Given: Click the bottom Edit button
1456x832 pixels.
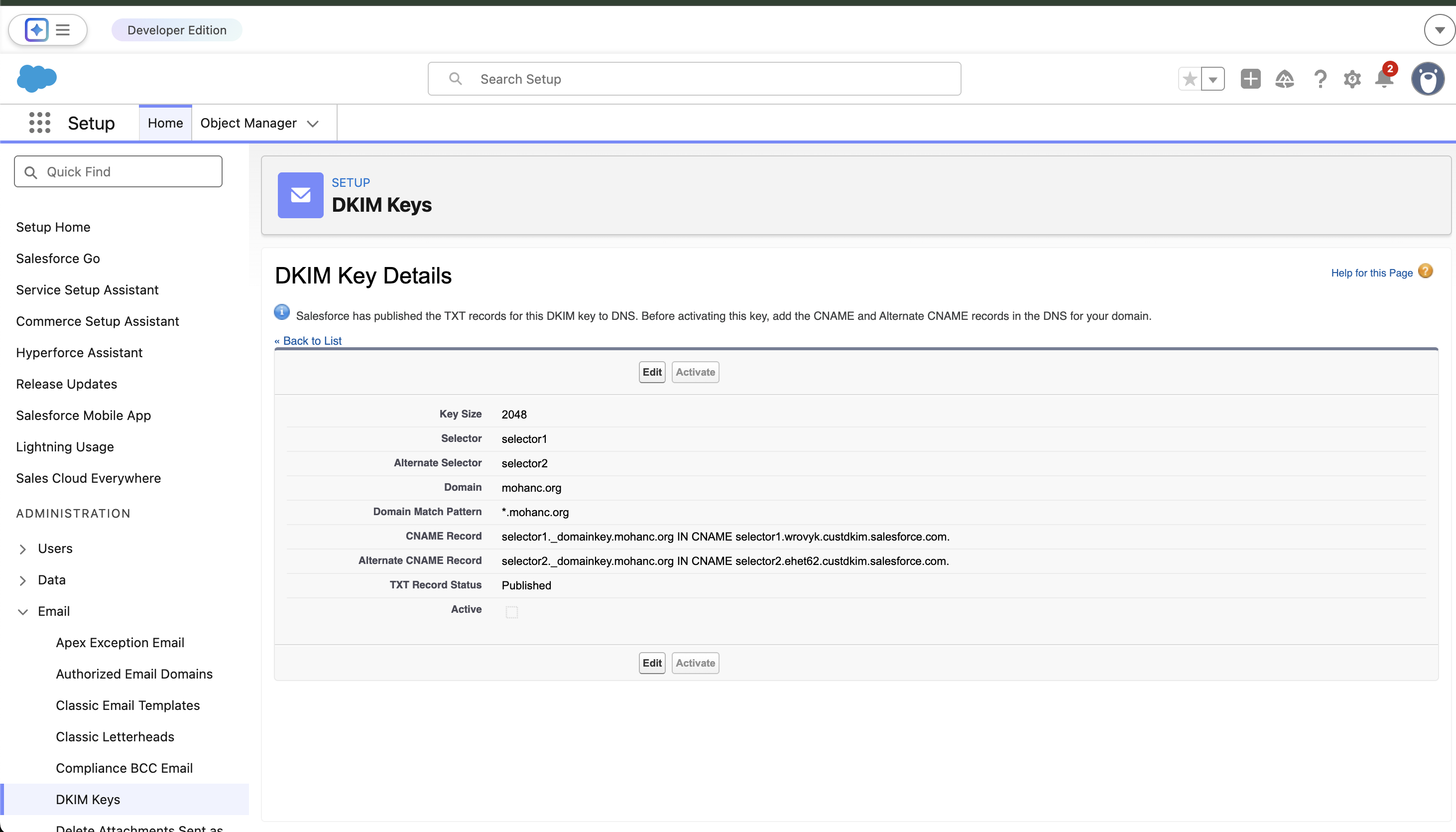Looking at the screenshot, I should point(652,663).
